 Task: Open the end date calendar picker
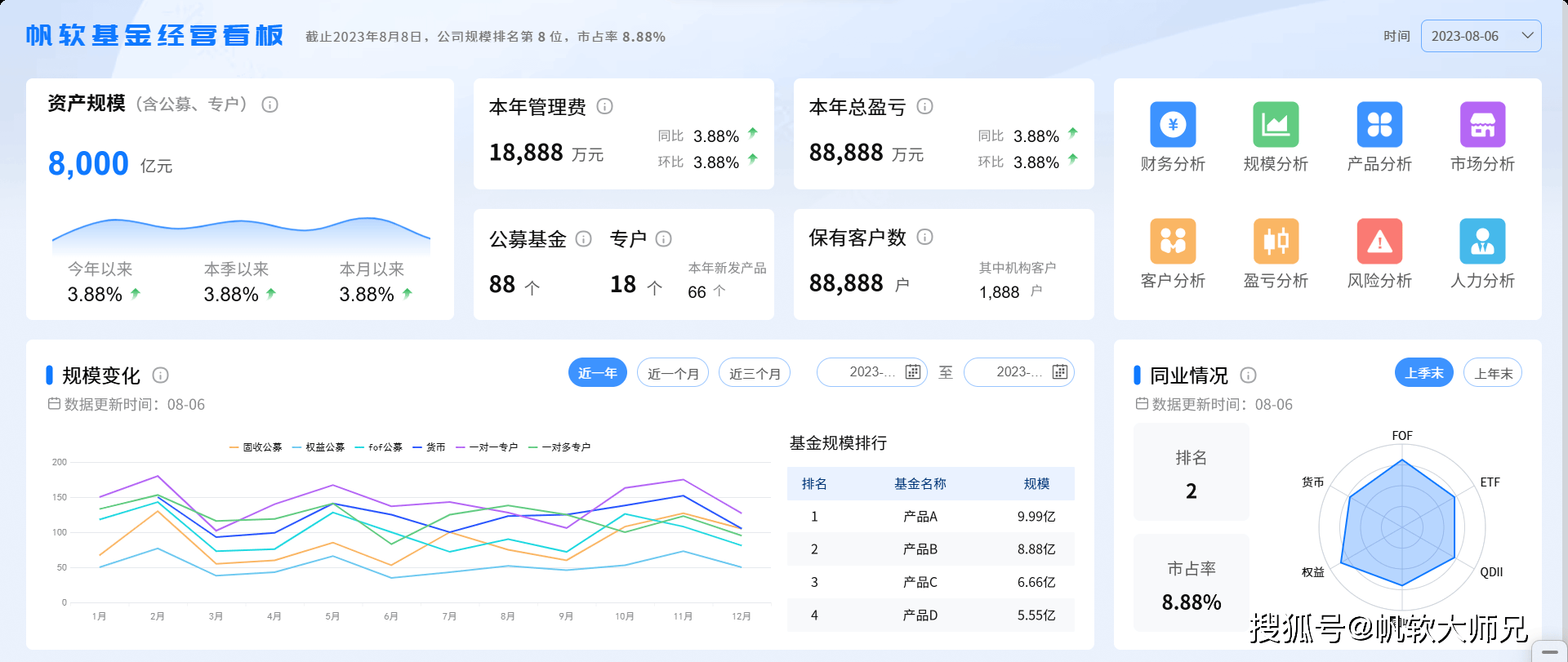tap(1059, 372)
